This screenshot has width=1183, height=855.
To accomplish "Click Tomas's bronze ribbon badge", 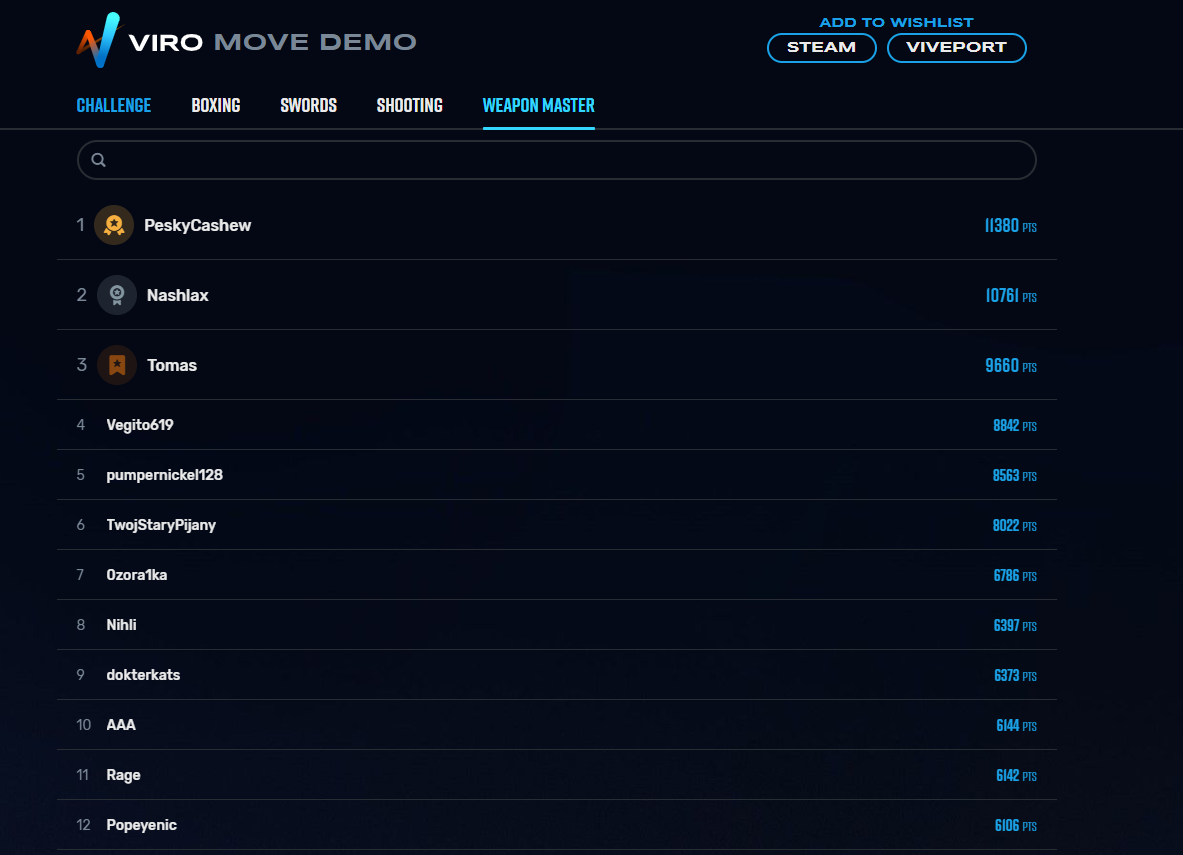I will click(117, 365).
